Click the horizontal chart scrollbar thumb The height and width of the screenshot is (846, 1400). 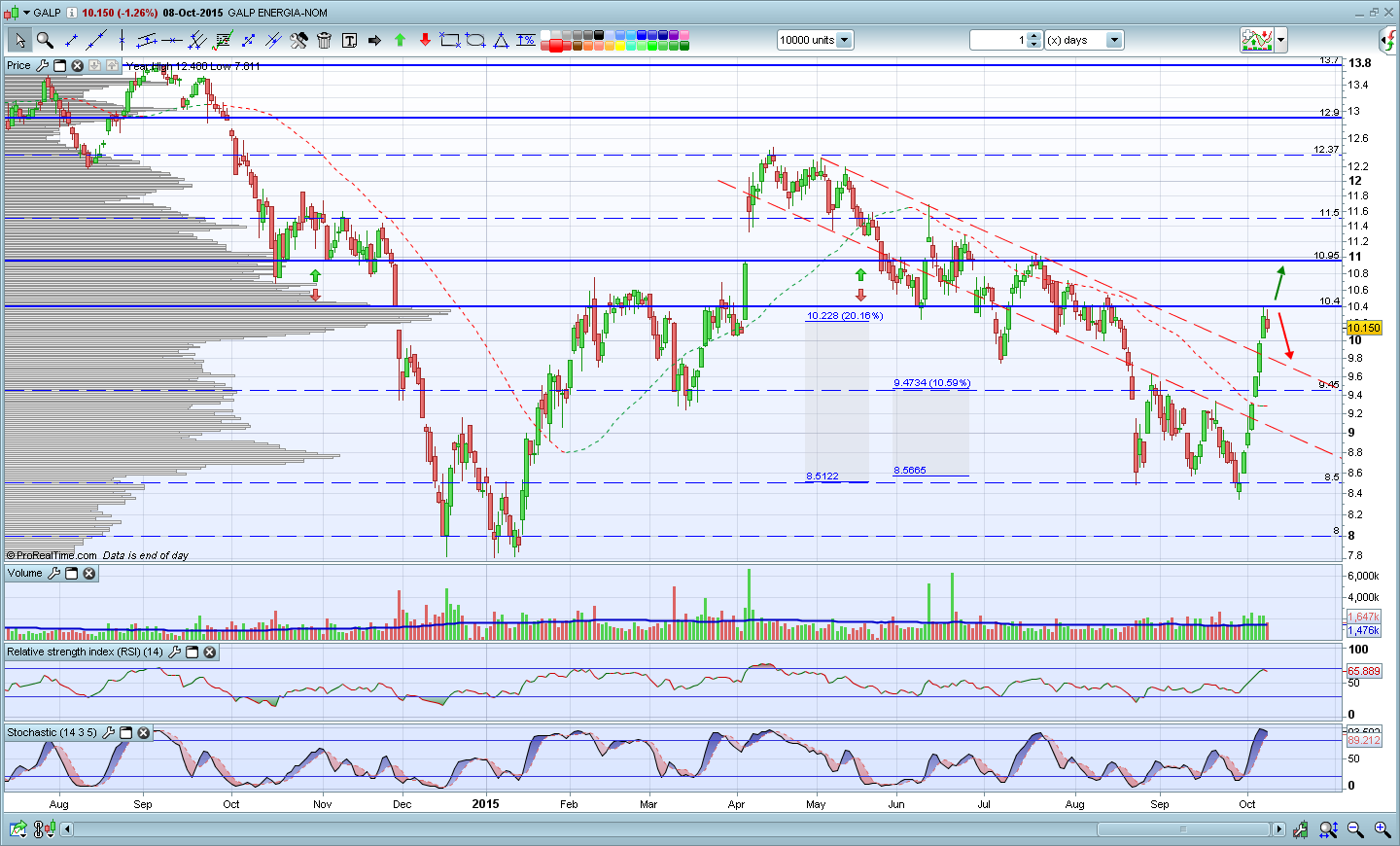(x=1183, y=829)
